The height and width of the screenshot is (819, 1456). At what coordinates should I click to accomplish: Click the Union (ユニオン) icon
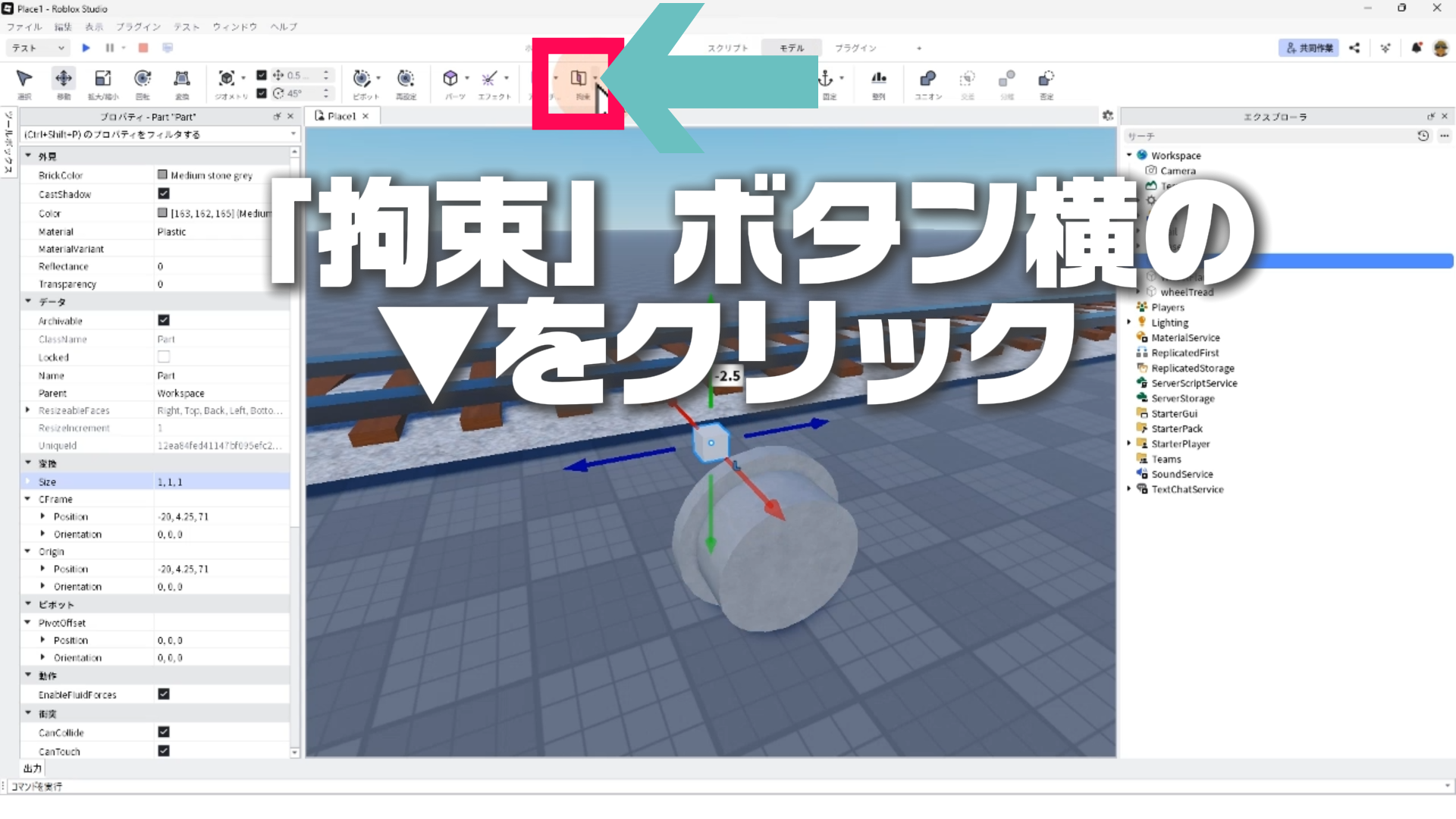pyautogui.click(x=927, y=79)
